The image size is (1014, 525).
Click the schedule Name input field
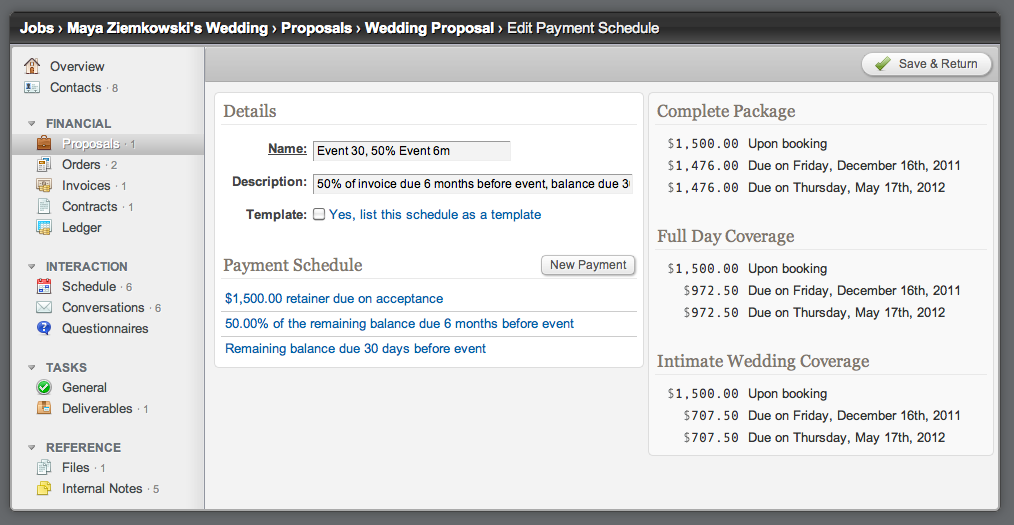pyautogui.click(x=411, y=151)
